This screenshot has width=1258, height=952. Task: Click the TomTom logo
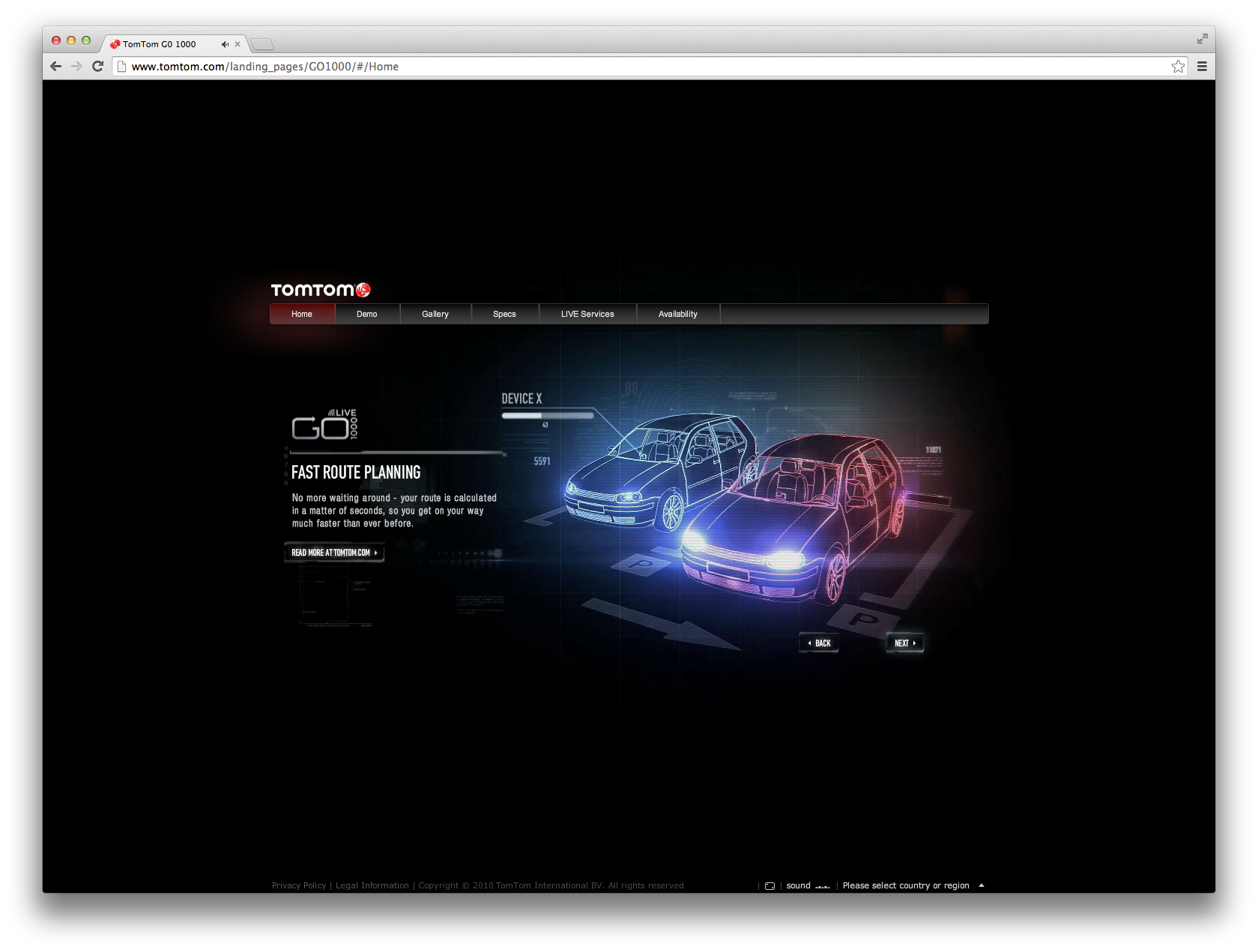[321, 290]
